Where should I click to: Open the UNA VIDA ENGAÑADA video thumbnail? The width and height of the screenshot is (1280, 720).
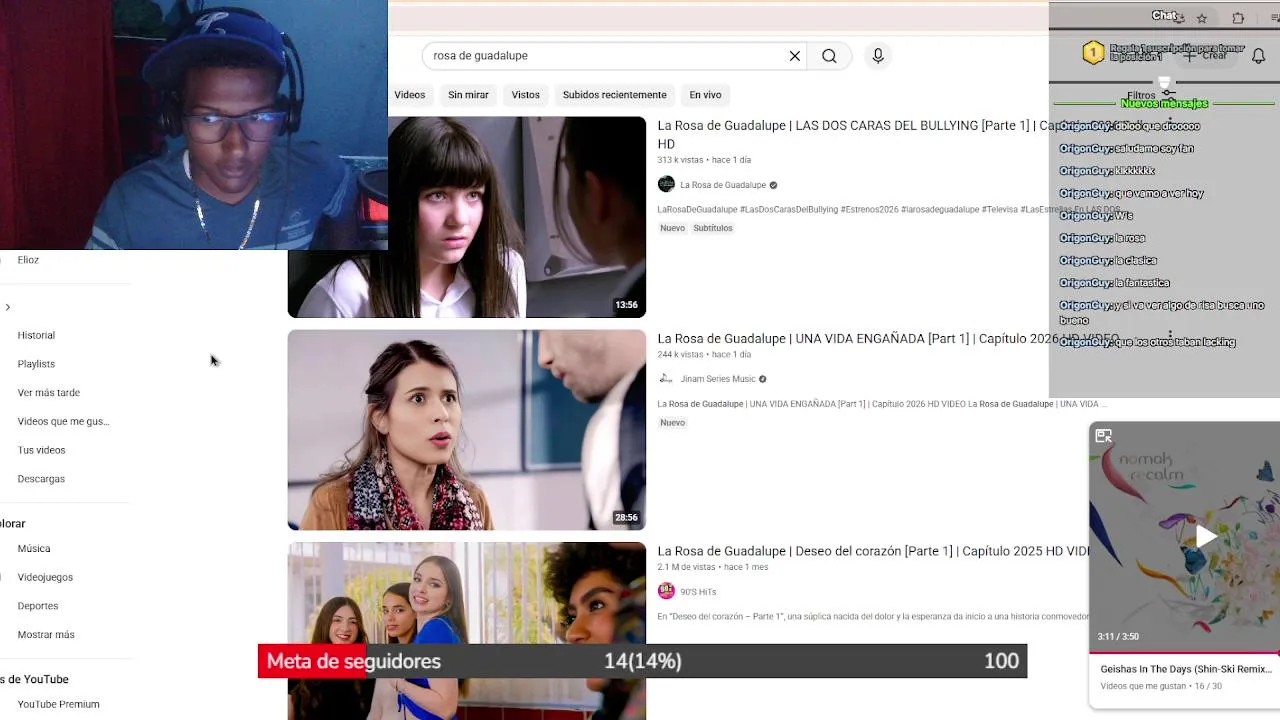point(467,430)
